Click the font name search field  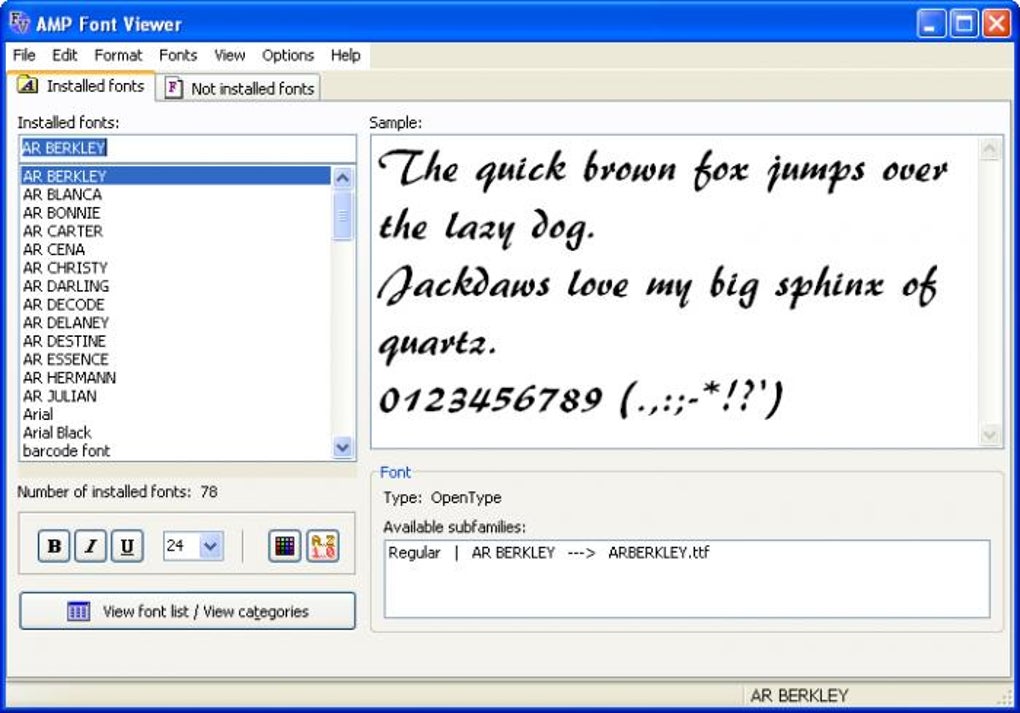click(x=187, y=148)
